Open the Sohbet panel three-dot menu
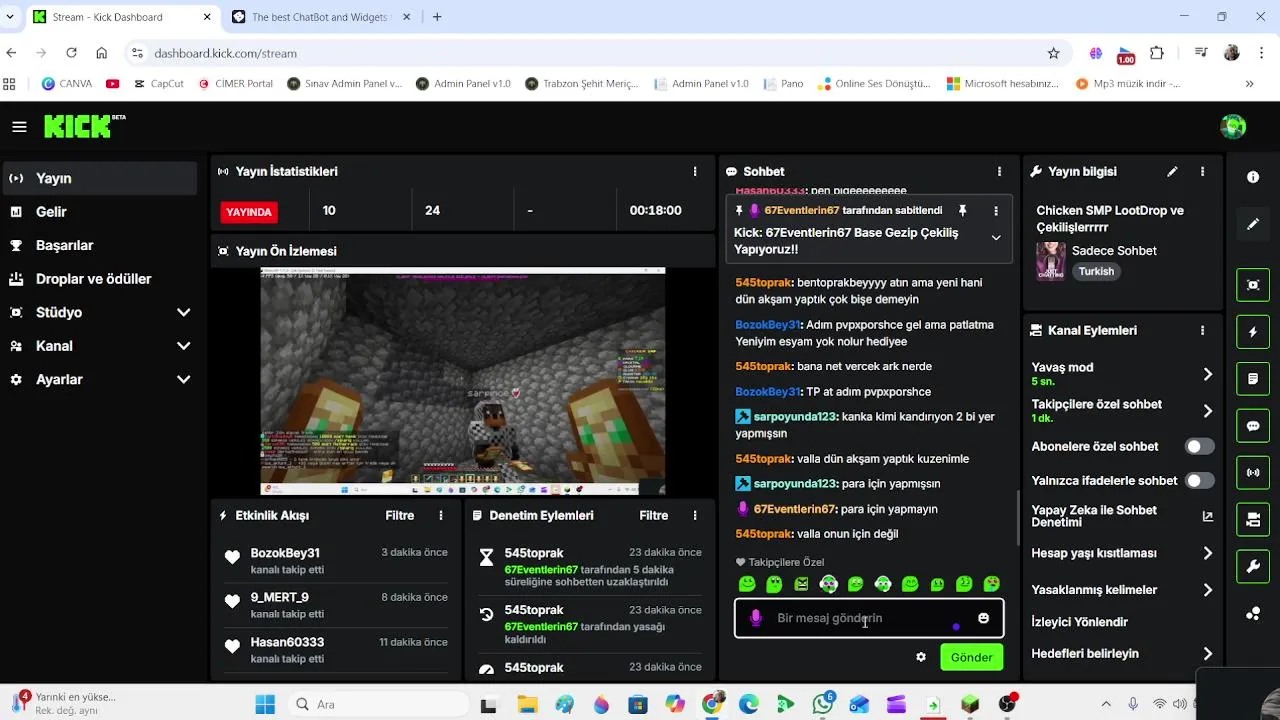 click(x=999, y=172)
